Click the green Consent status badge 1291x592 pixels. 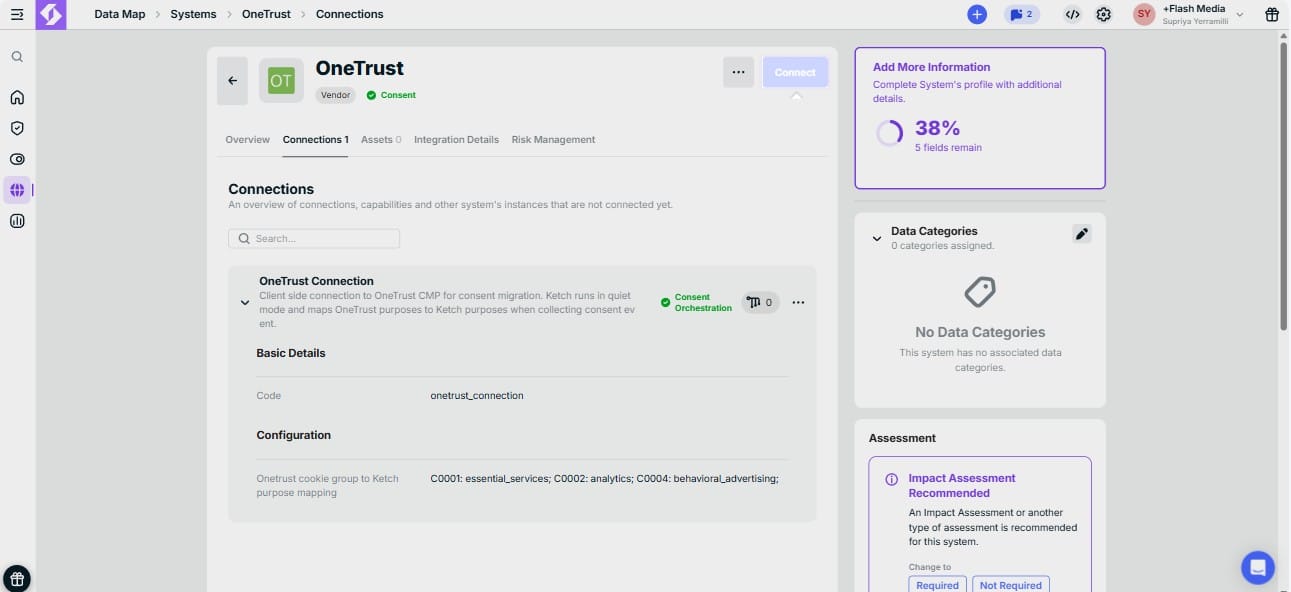coord(391,95)
